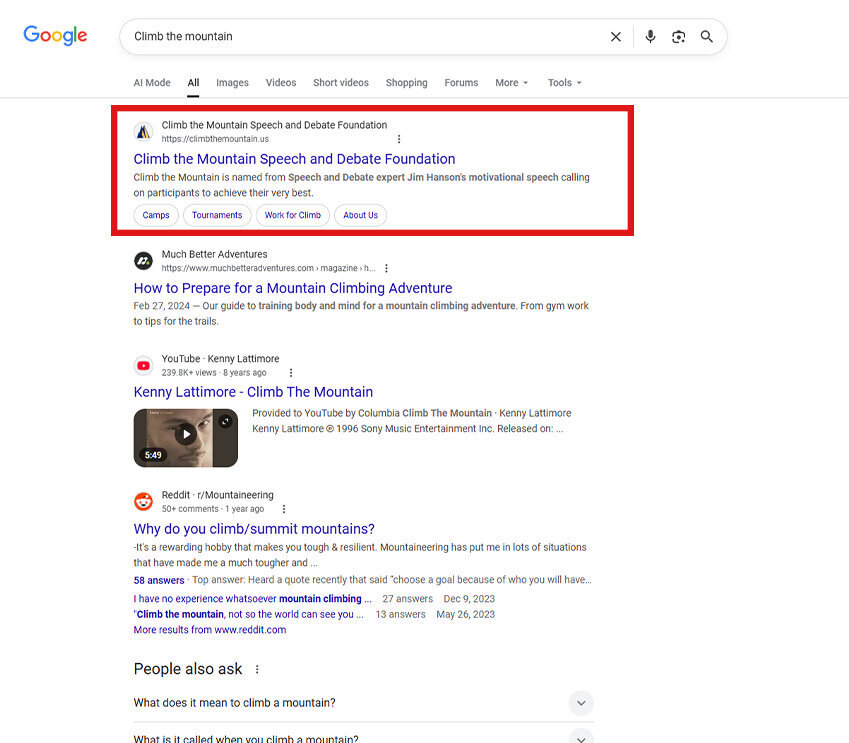
Task: Play the Kenny Lattimore video thumbnail
Action: [186, 434]
